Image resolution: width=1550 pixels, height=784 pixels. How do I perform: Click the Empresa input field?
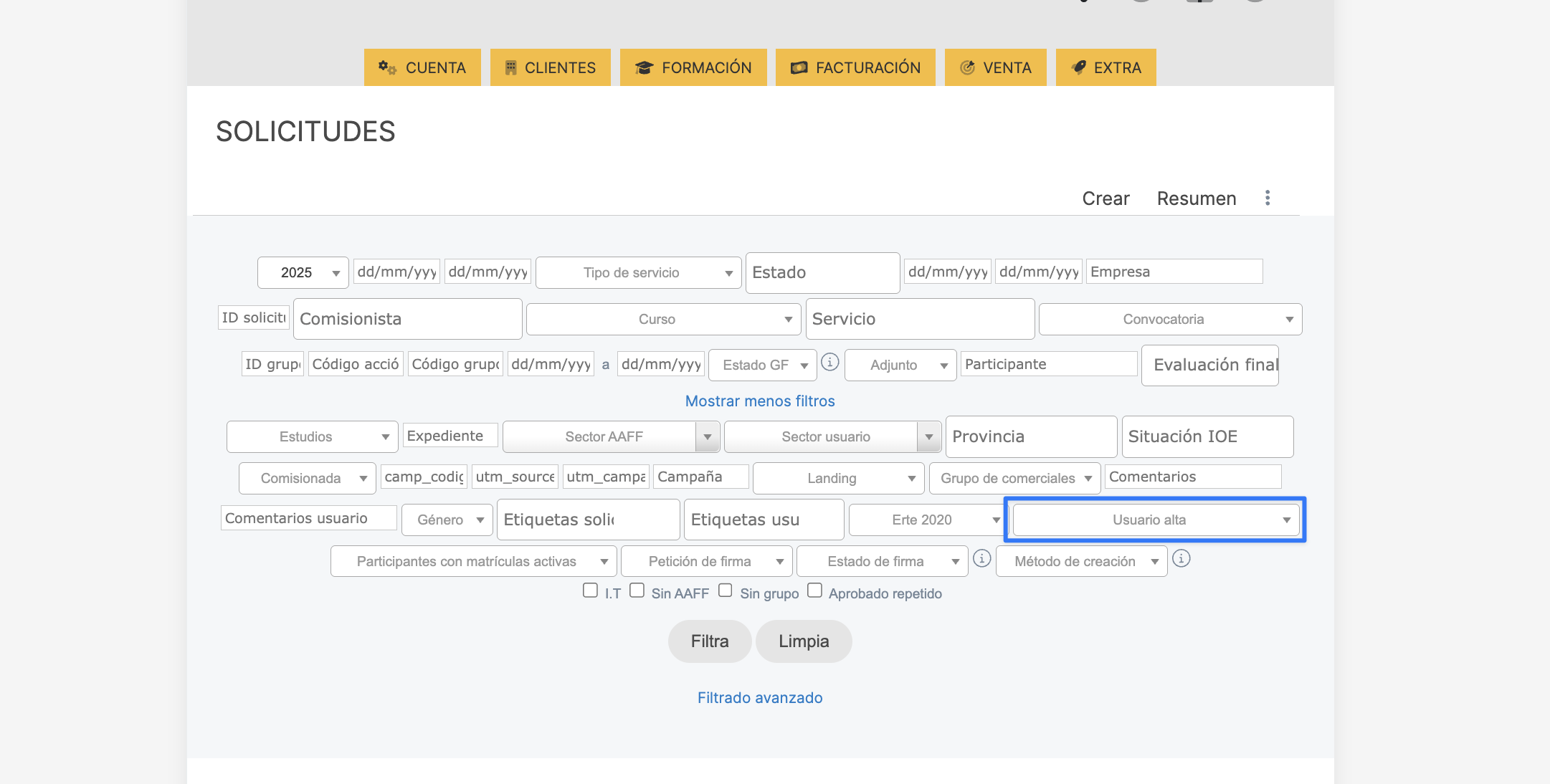pos(1174,272)
